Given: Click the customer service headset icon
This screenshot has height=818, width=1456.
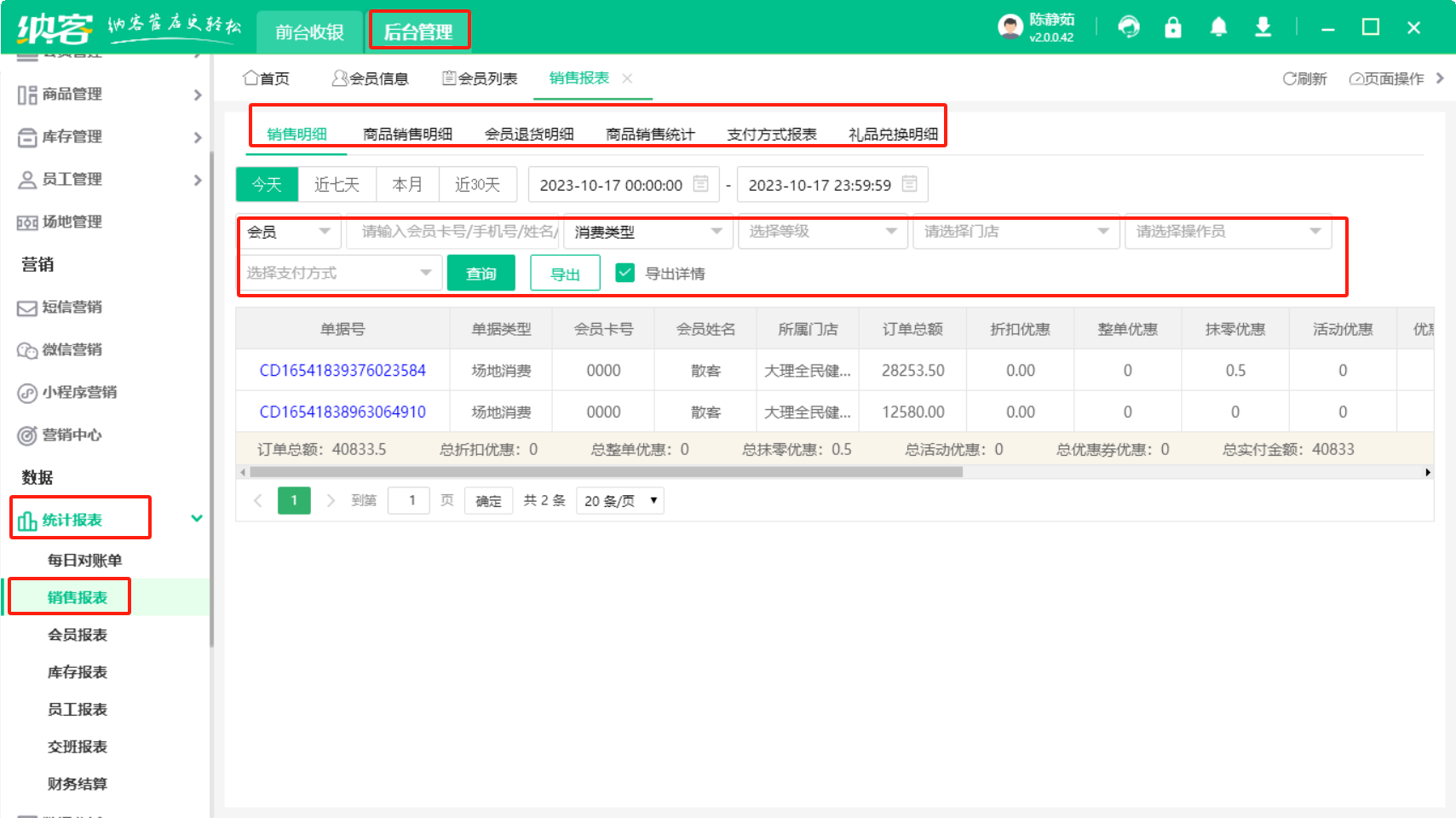Looking at the screenshot, I should [1129, 27].
